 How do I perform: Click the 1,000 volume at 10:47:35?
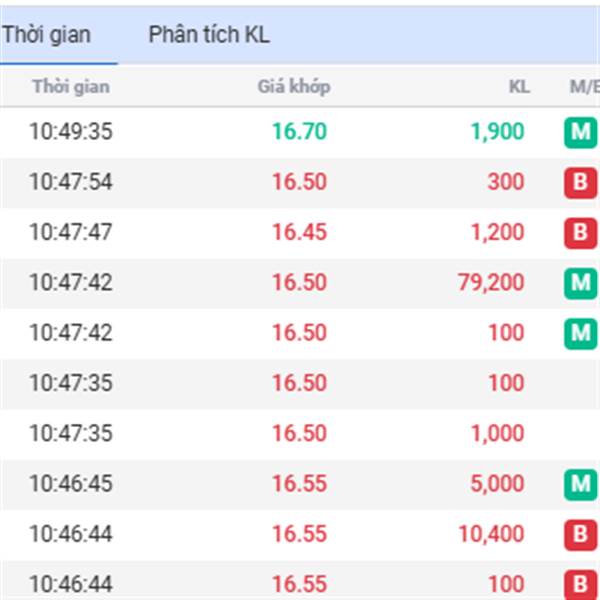[498, 433]
